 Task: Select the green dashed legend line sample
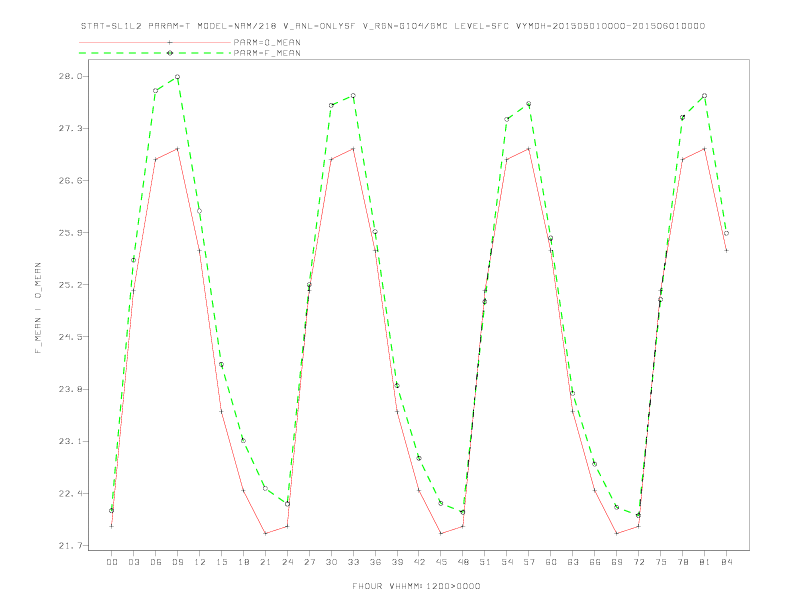tap(155, 53)
